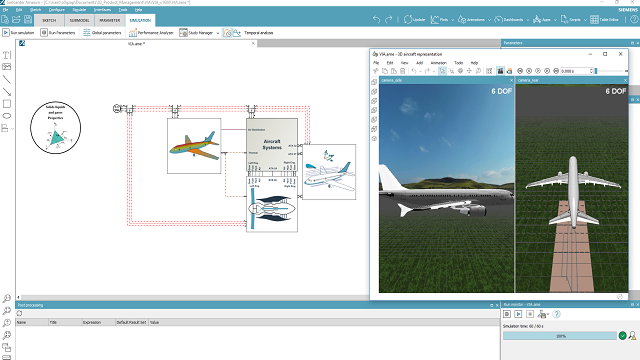This screenshot has width=640, height=360.
Task: Open the Animations toolbar button
Action: 471,19
